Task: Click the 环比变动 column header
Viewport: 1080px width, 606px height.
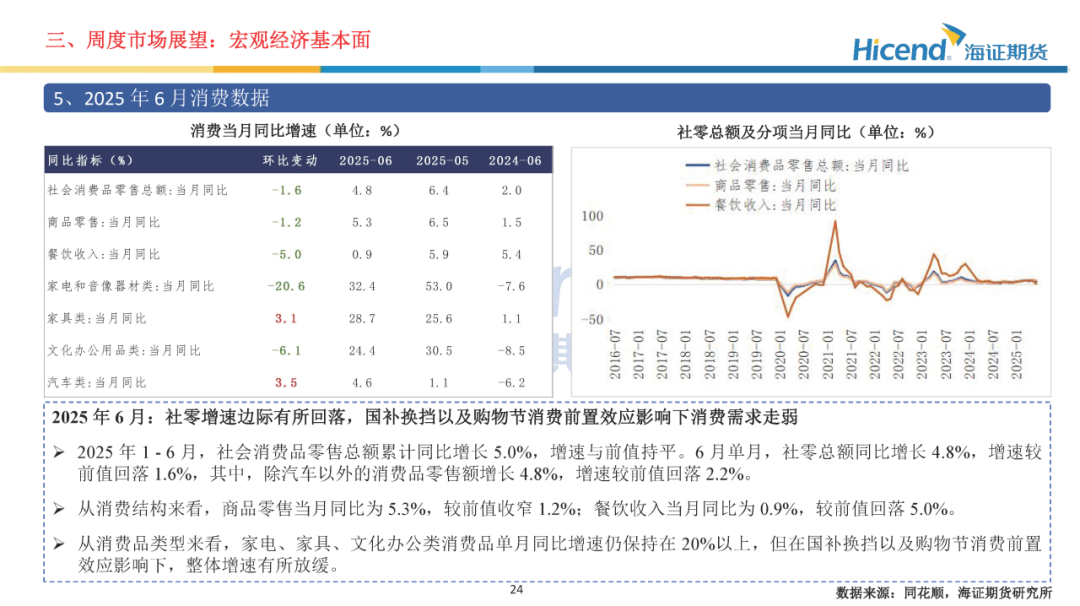Action: coord(290,160)
